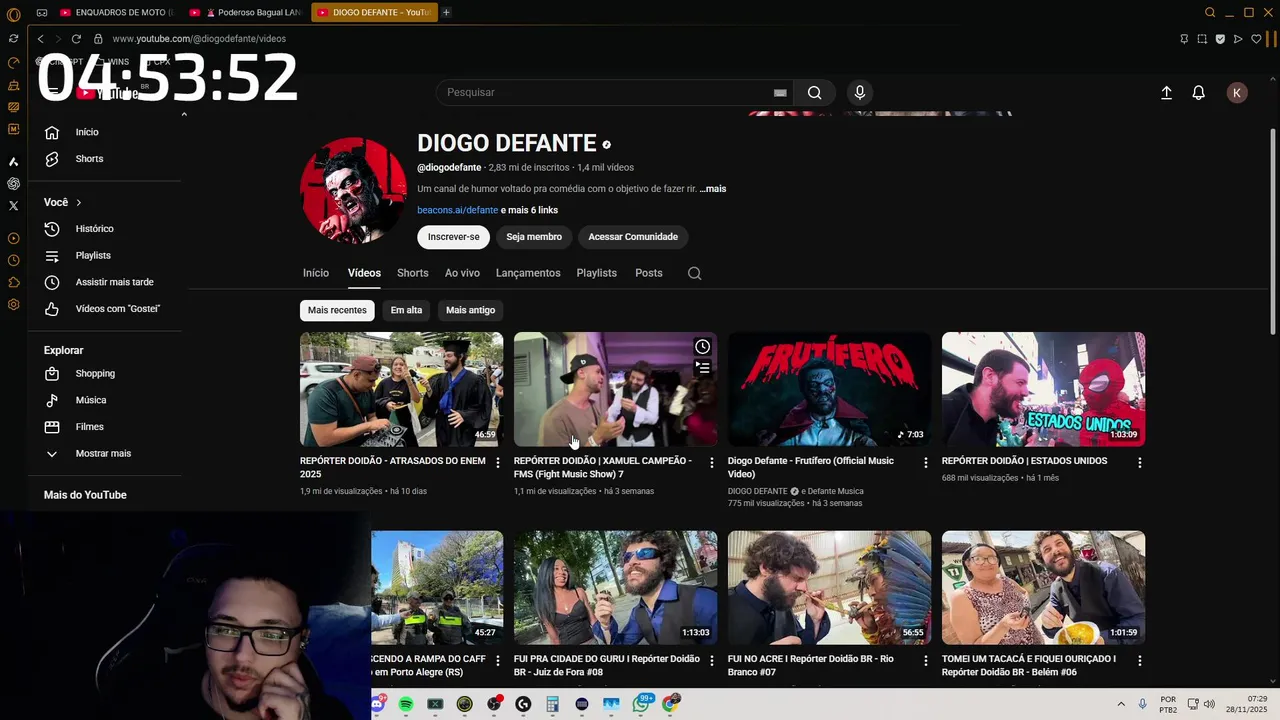Open more options for FUI NO ACRE video
Image resolution: width=1280 pixels, height=720 pixels.
pyautogui.click(x=925, y=661)
